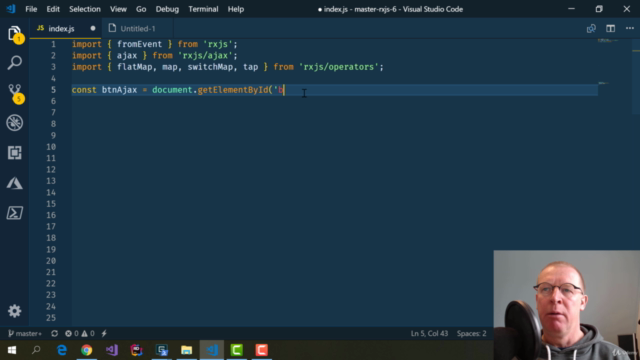Open green Camtasia icon in taskbar
Screen dimensions: 640x360
[236, 350]
